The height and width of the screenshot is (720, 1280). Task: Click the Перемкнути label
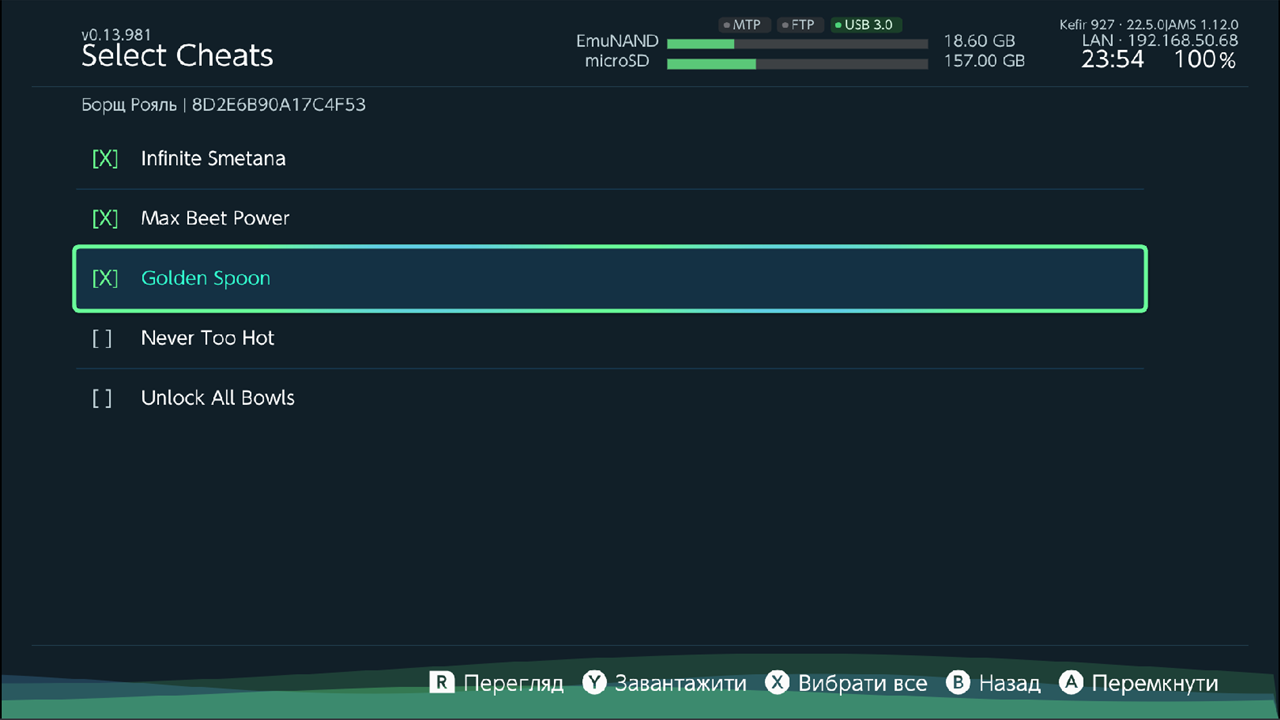click(1155, 684)
